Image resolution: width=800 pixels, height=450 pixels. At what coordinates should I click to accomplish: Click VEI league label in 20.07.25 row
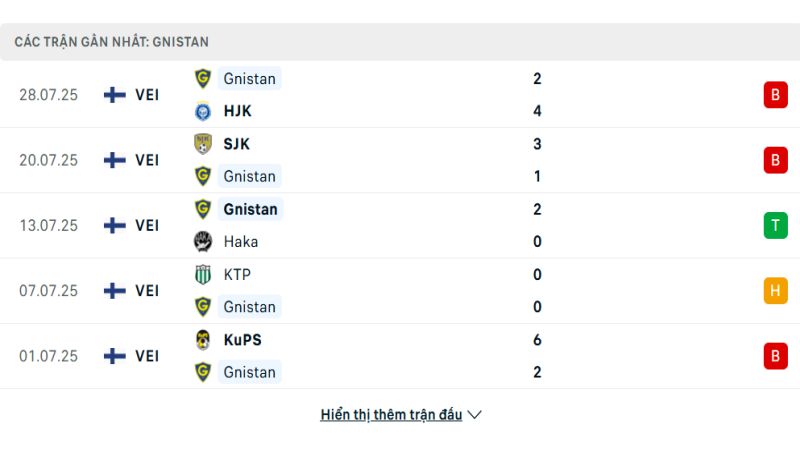147,160
